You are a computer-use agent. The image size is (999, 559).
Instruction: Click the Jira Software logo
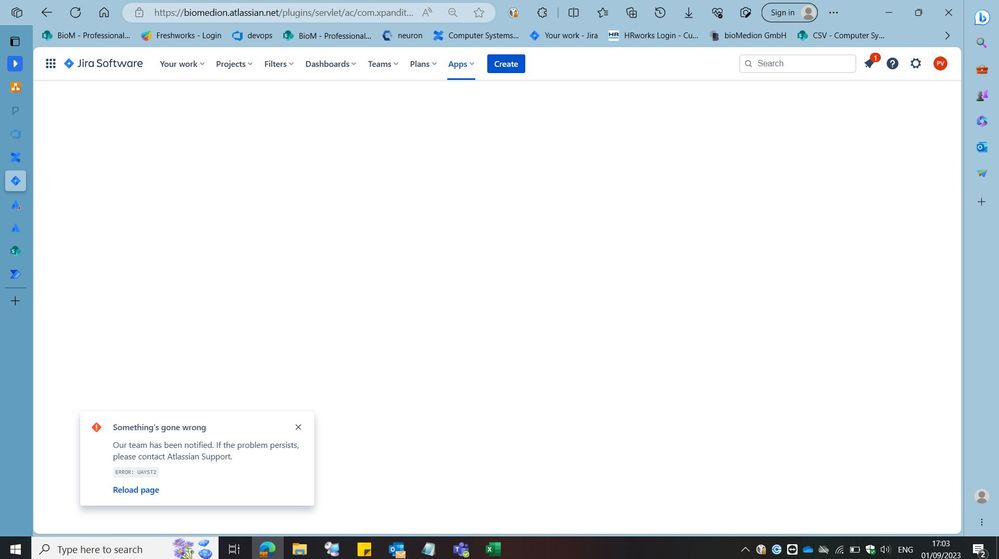(103, 64)
